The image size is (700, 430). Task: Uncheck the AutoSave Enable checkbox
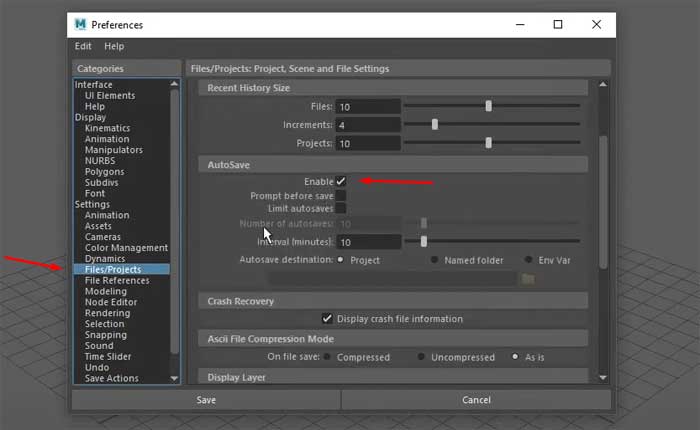[341, 181]
